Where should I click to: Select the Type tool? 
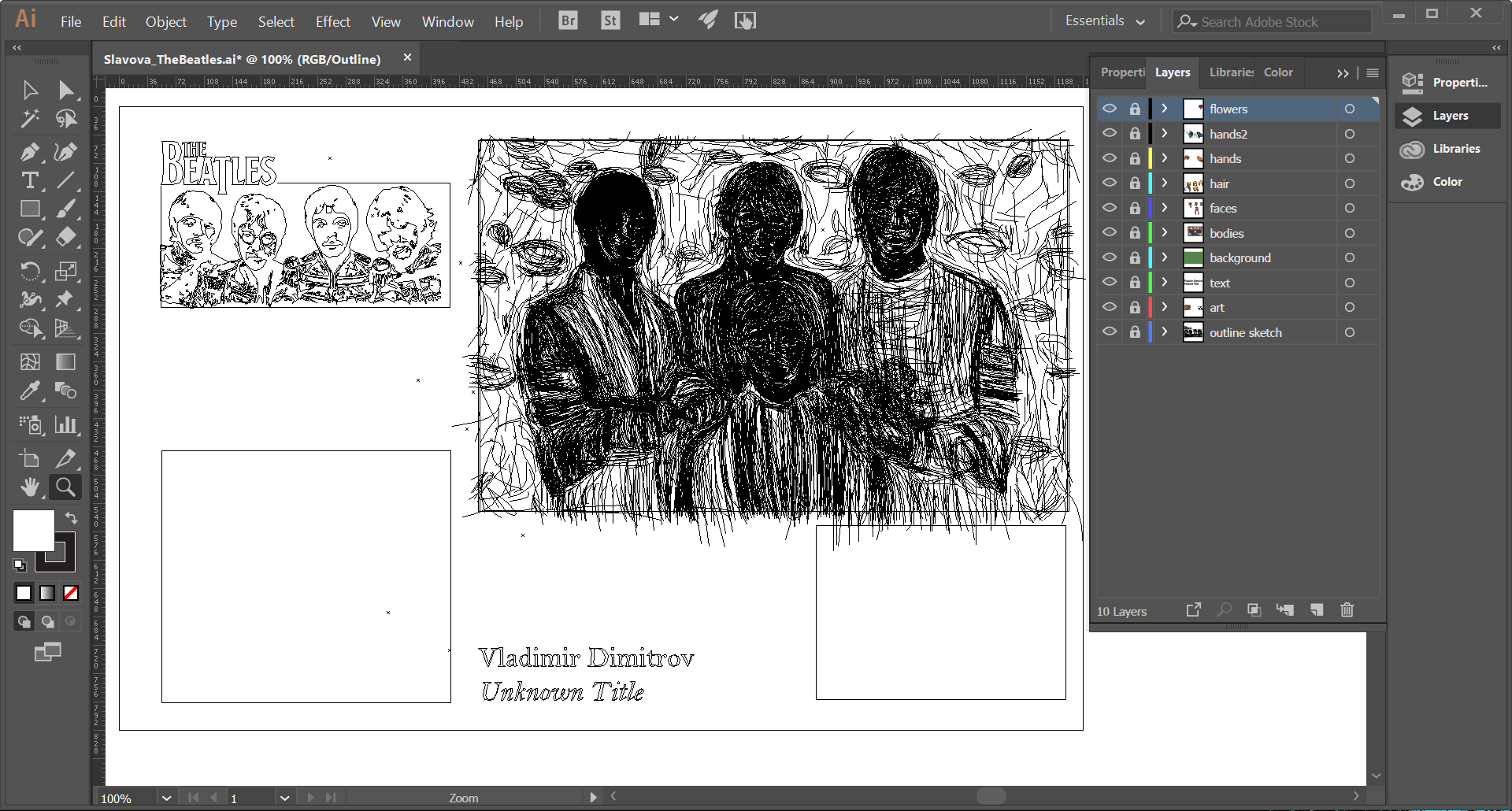(30, 180)
